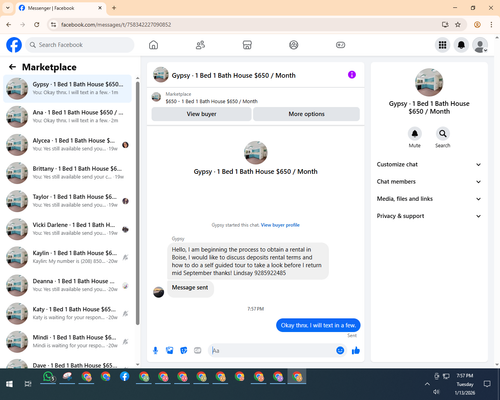Click the message input field Aa
This screenshot has height=400, width=500.
point(272,350)
